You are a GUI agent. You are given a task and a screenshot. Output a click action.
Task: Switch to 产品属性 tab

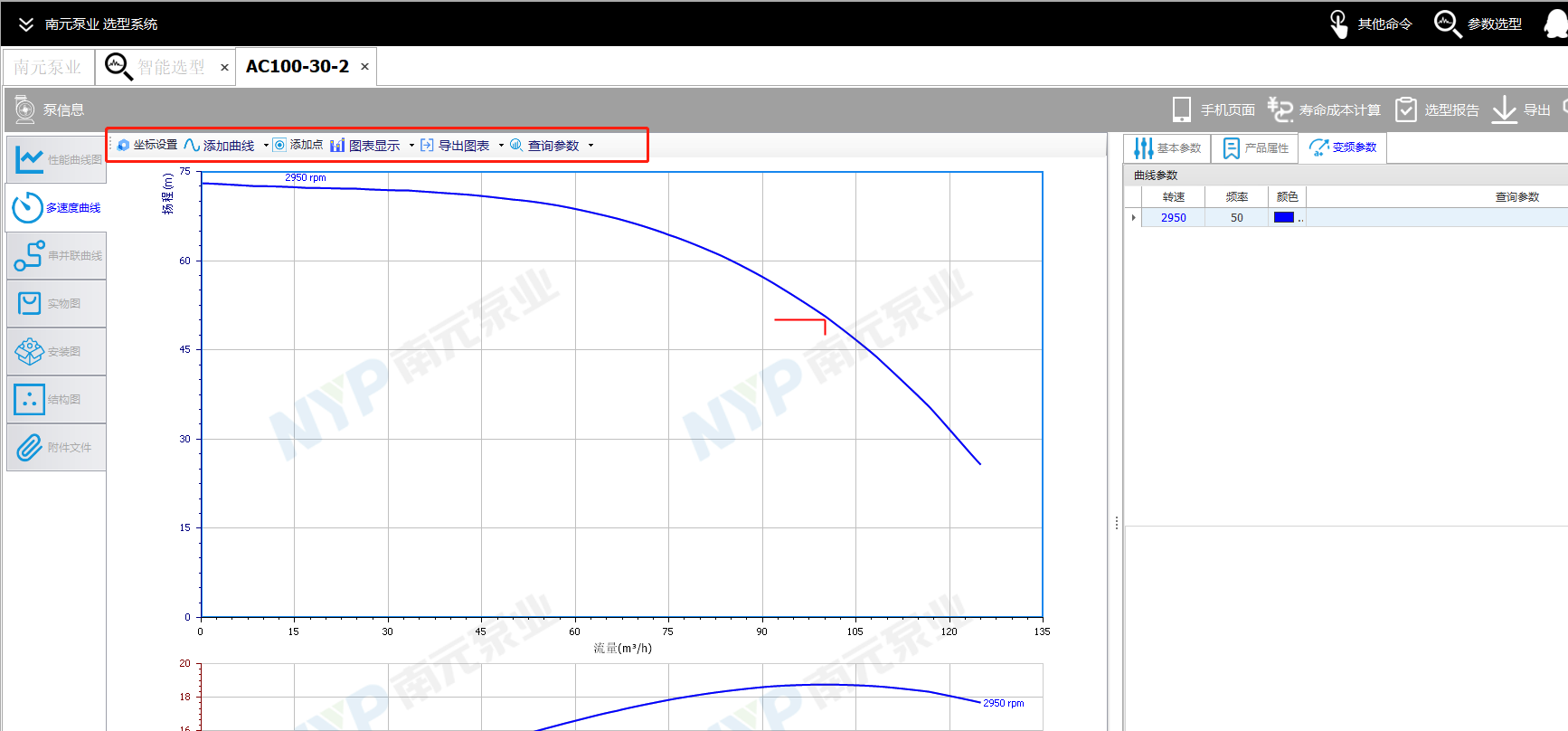point(1255,147)
